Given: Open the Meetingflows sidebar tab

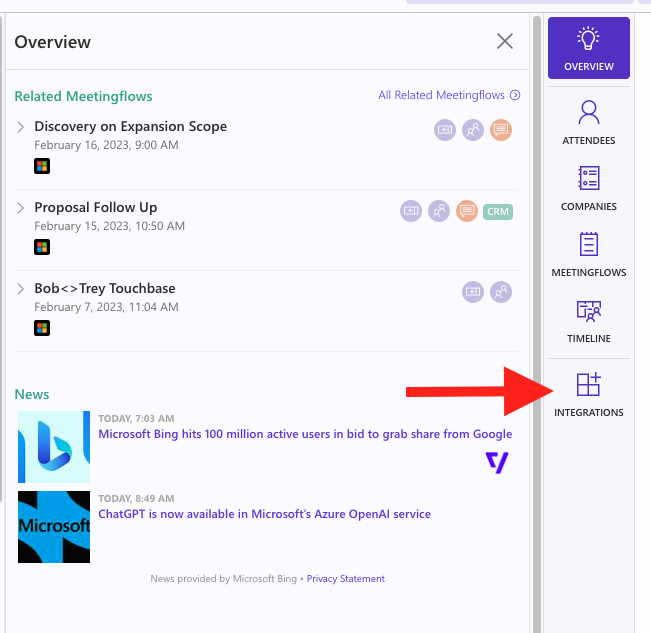Looking at the screenshot, I should tap(588, 254).
